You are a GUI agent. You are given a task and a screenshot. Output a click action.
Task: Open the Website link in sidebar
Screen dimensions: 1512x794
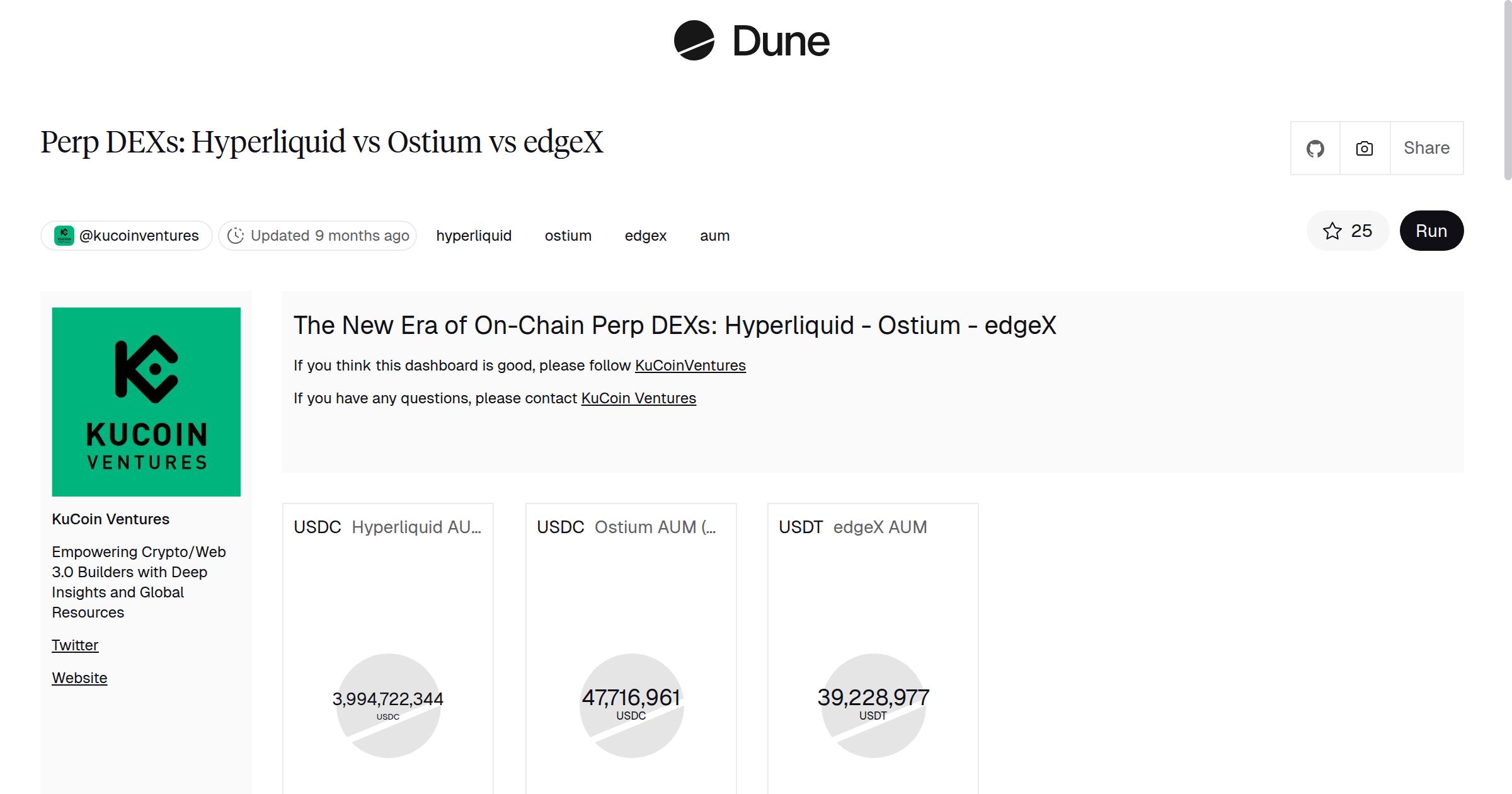tap(79, 678)
